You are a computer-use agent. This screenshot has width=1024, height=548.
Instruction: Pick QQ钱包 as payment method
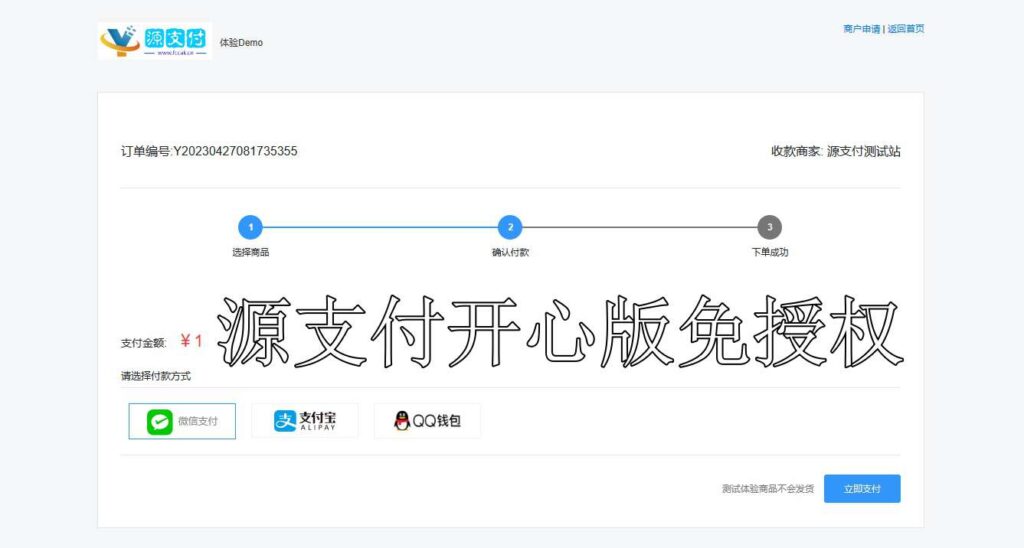[427, 421]
